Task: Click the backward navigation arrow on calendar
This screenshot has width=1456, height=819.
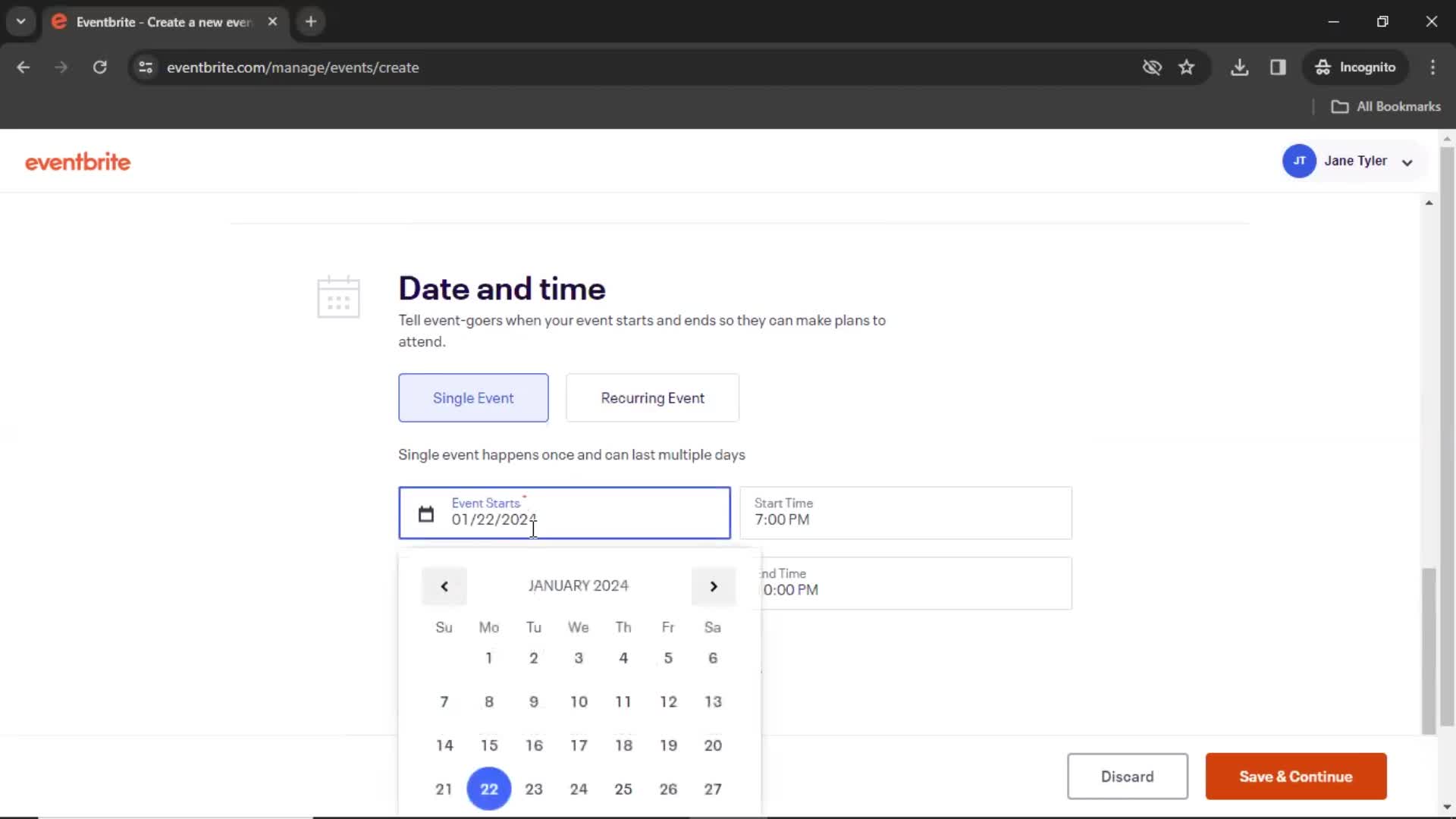Action: click(x=444, y=586)
